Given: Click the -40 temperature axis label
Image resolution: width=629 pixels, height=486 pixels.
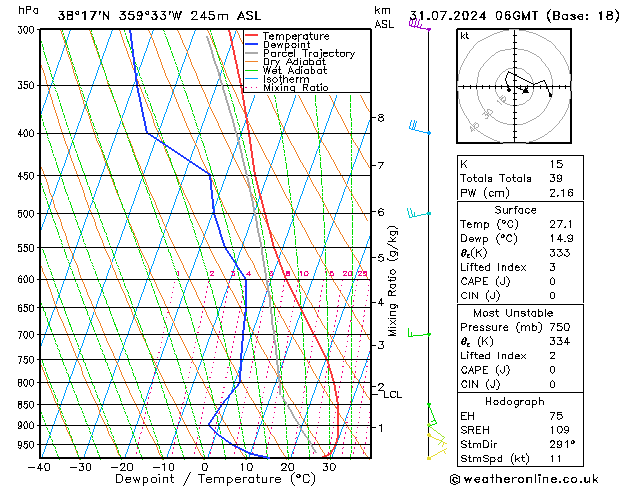Looking at the screenshot, I should click(x=39, y=467).
